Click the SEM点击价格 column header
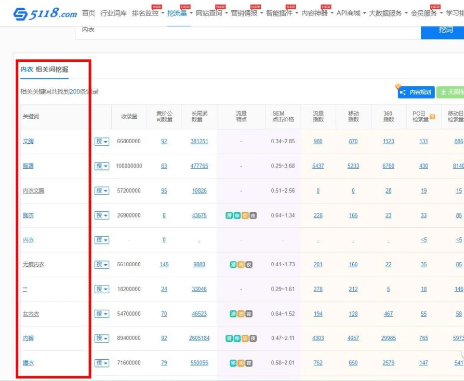The width and height of the screenshot is (464, 381). pos(283,116)
